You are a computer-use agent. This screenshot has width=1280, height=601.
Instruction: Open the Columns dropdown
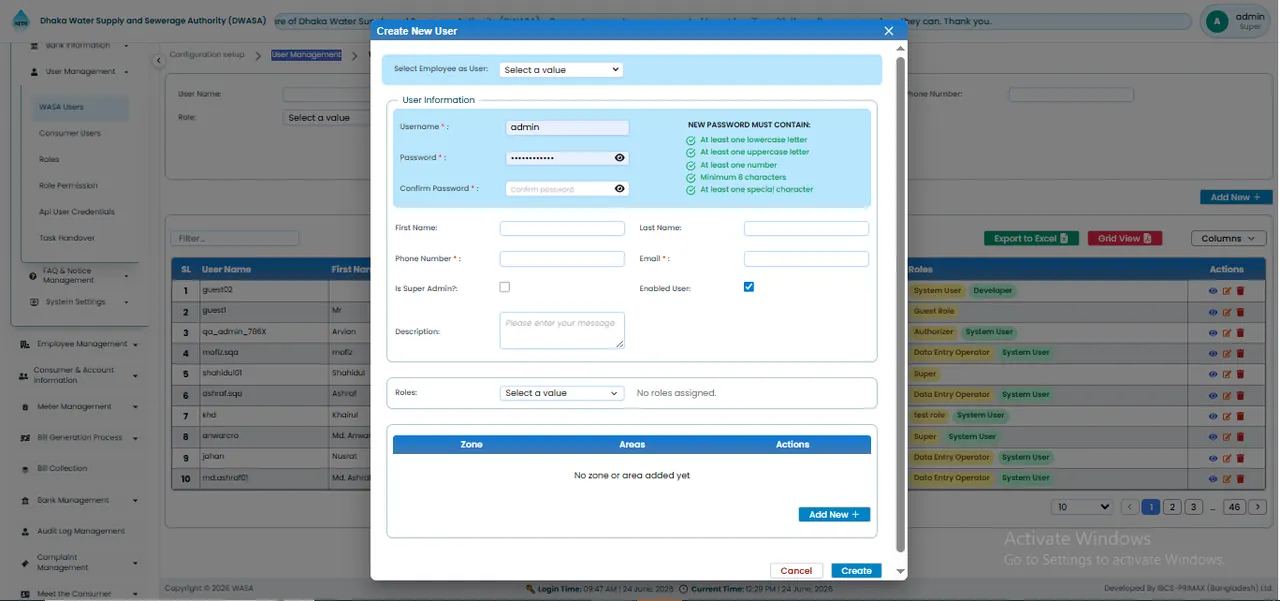coord(1228,239)
